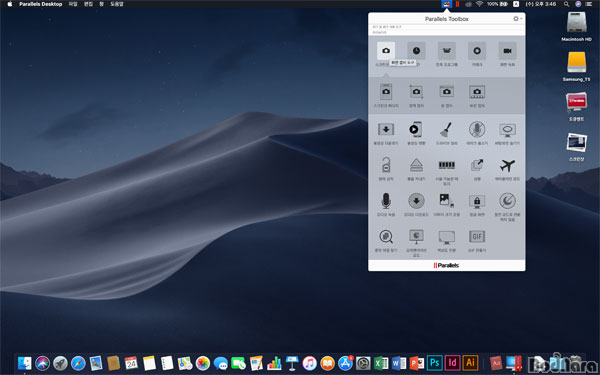The image size is (600, 375).
Task: Click the Eject Volumes tool
Action: [x=416, y=165]
